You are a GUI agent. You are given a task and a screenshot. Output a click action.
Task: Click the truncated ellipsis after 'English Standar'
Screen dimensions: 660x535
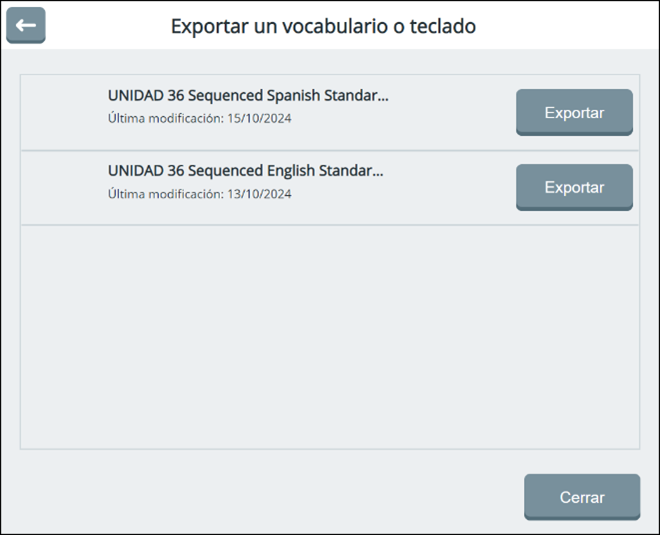(378, 173)
